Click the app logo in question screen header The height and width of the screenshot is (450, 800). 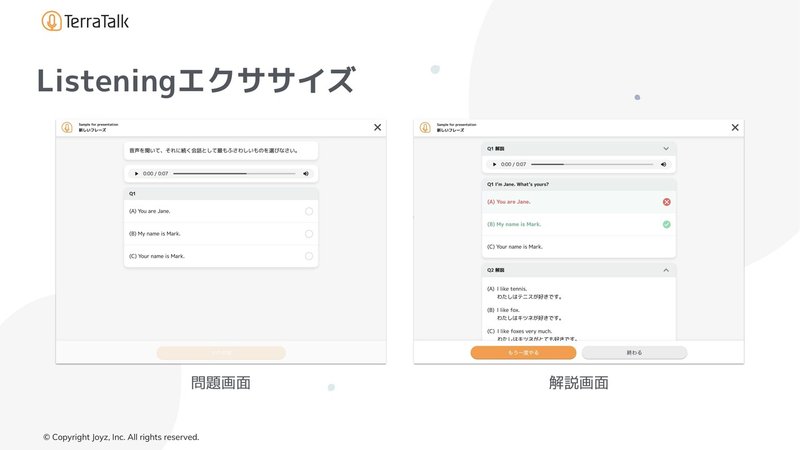67,127
